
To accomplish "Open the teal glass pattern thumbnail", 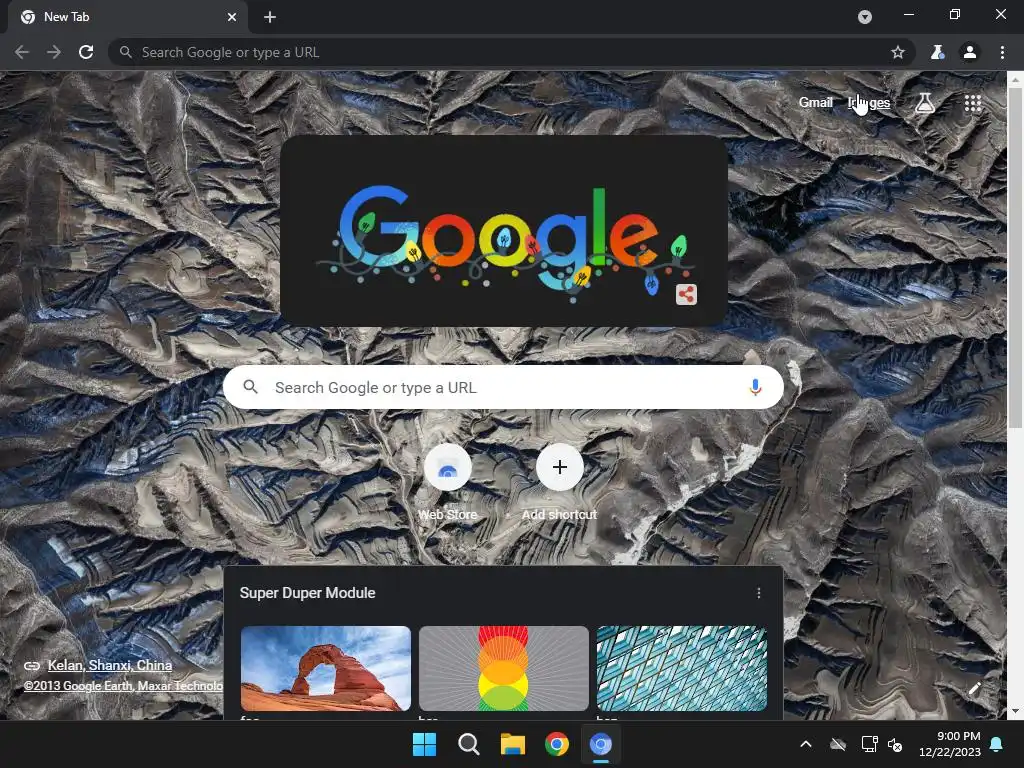I will pos(682,668).
